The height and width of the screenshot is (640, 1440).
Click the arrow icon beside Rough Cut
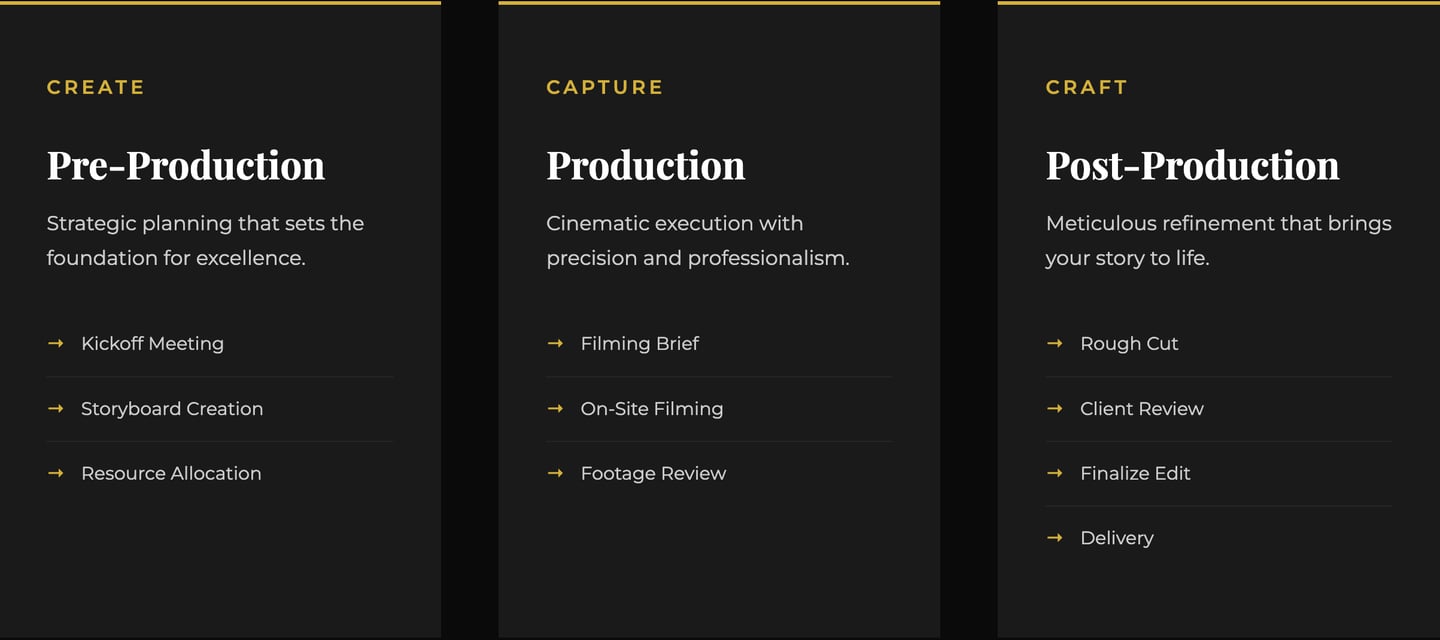pos(1054,343)
